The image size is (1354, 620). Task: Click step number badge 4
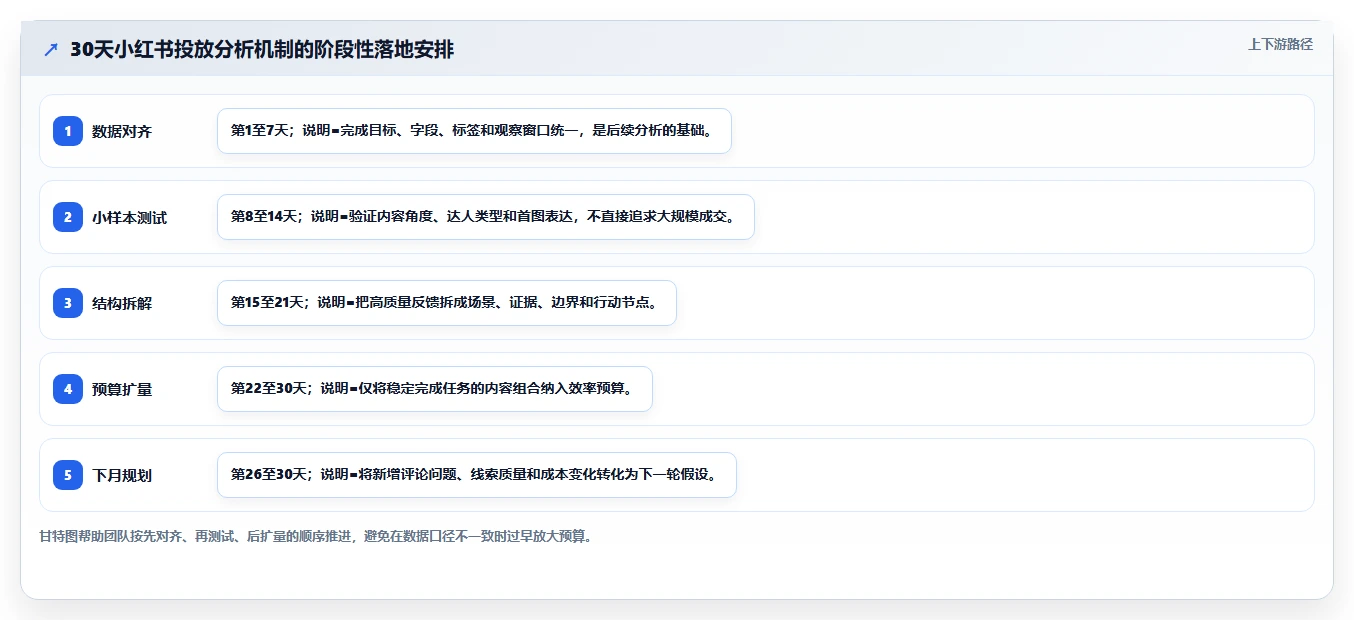pyautogui.click(x=68, y=389)
